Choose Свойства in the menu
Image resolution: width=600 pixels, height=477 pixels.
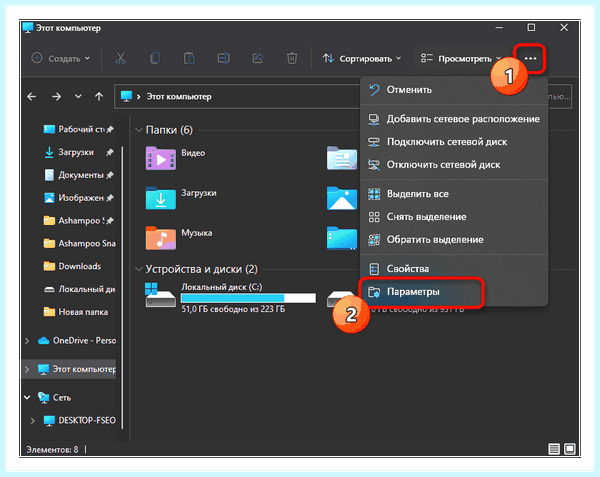pos(454,269)
